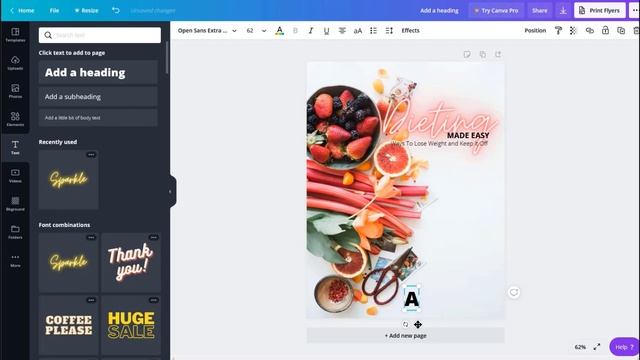The image size is (640, 360).
Task: Open the Resize menu
Action: [86, 11]
